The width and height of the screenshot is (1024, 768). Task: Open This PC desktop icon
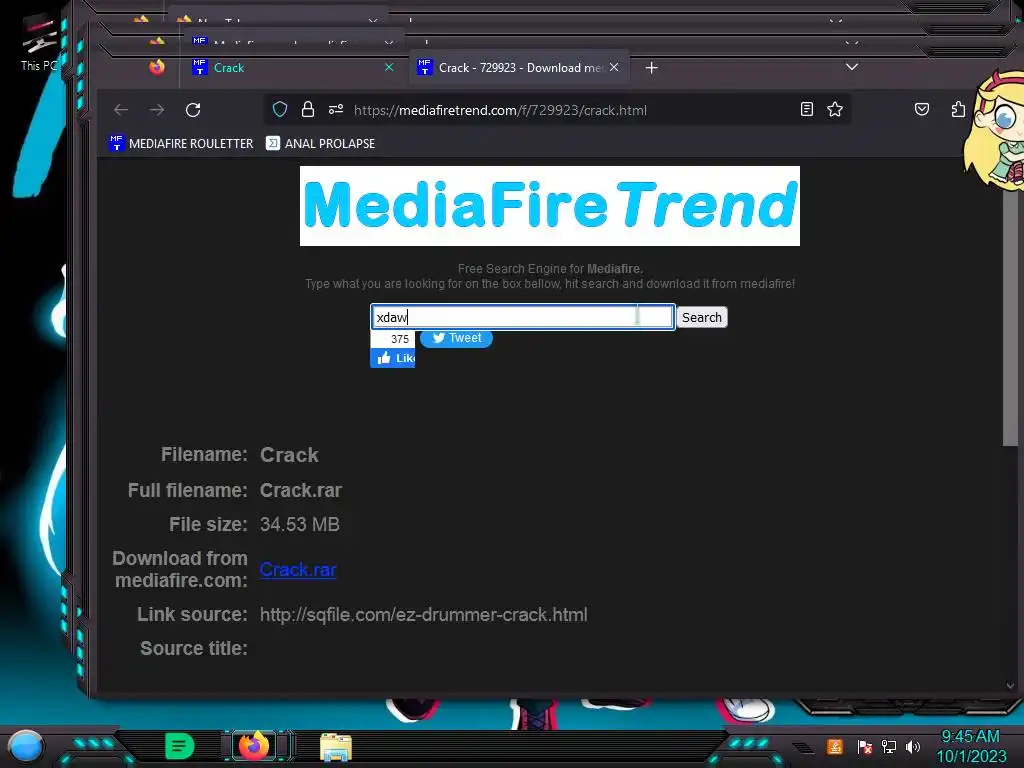(x=38, y=42)
